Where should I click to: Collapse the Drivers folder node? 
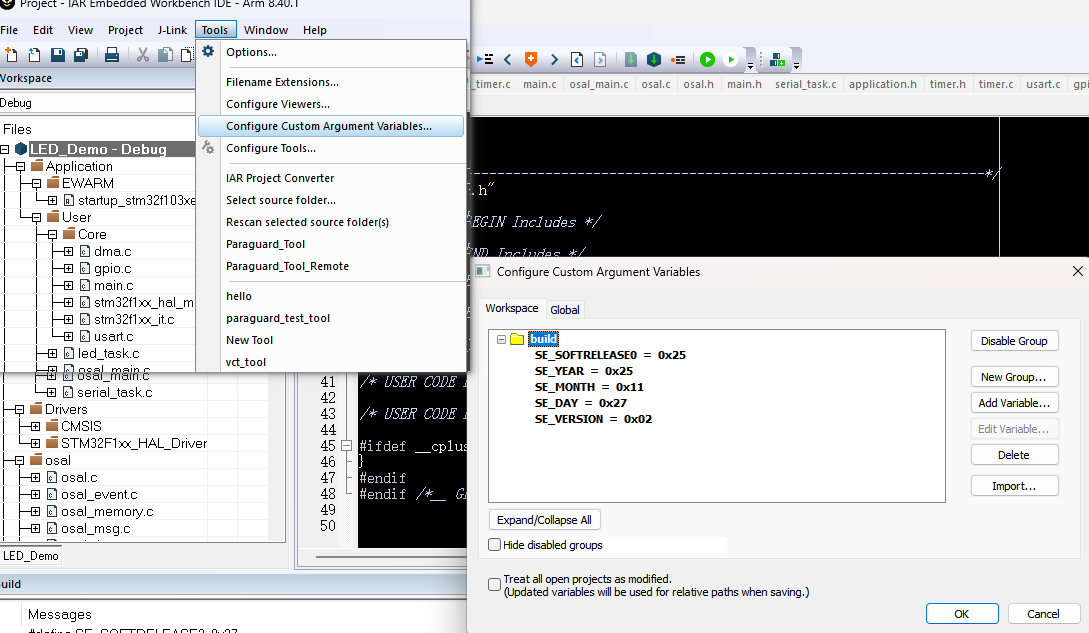click(x=19, y=409)
